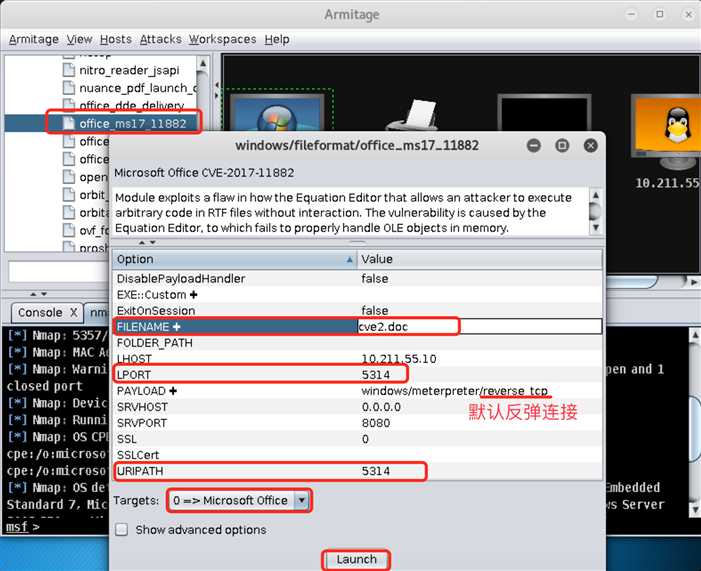Click the office_ms17_11882 file icon
This screenshot has height=571, width=701.
[69, 123]
